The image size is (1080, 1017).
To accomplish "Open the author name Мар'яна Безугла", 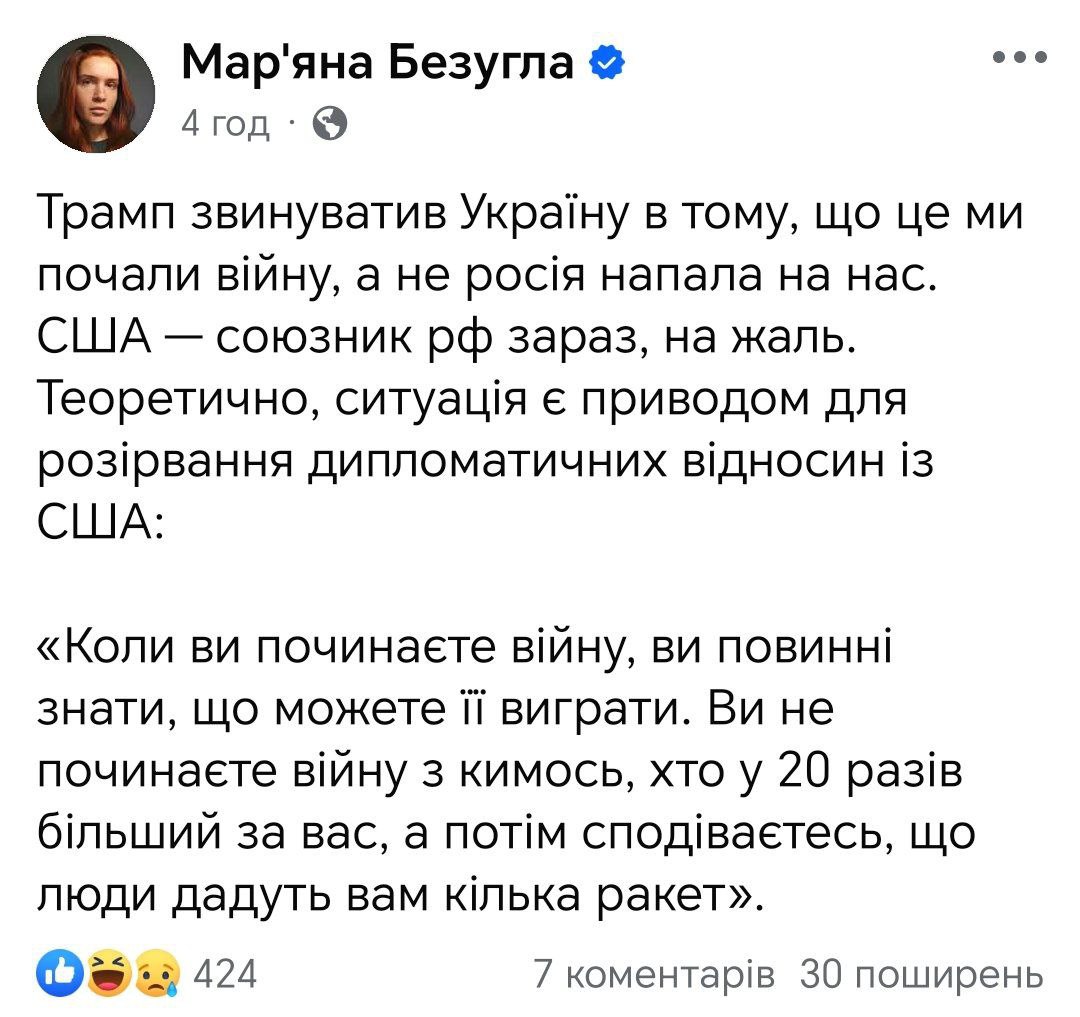I will [x=379, y=65].
